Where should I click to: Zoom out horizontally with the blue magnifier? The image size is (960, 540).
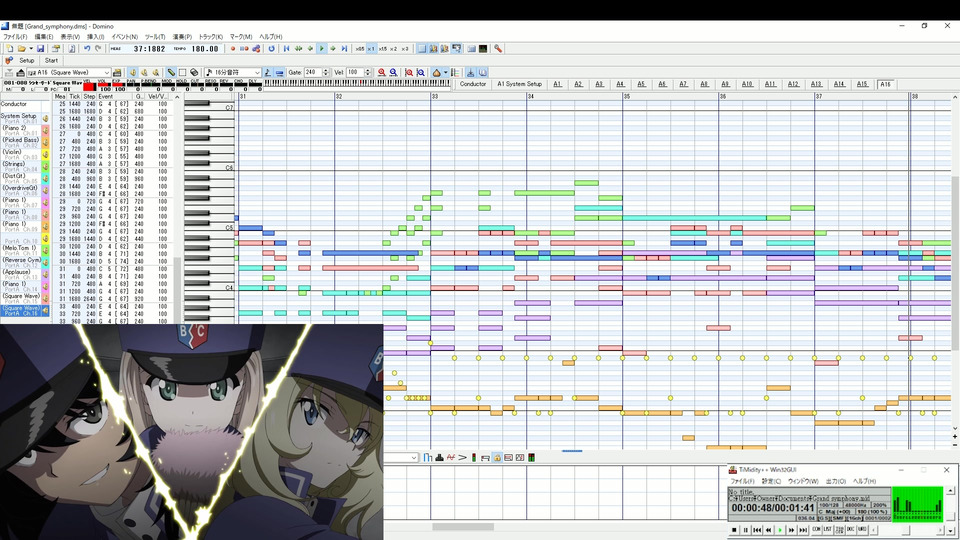[393, 72]
